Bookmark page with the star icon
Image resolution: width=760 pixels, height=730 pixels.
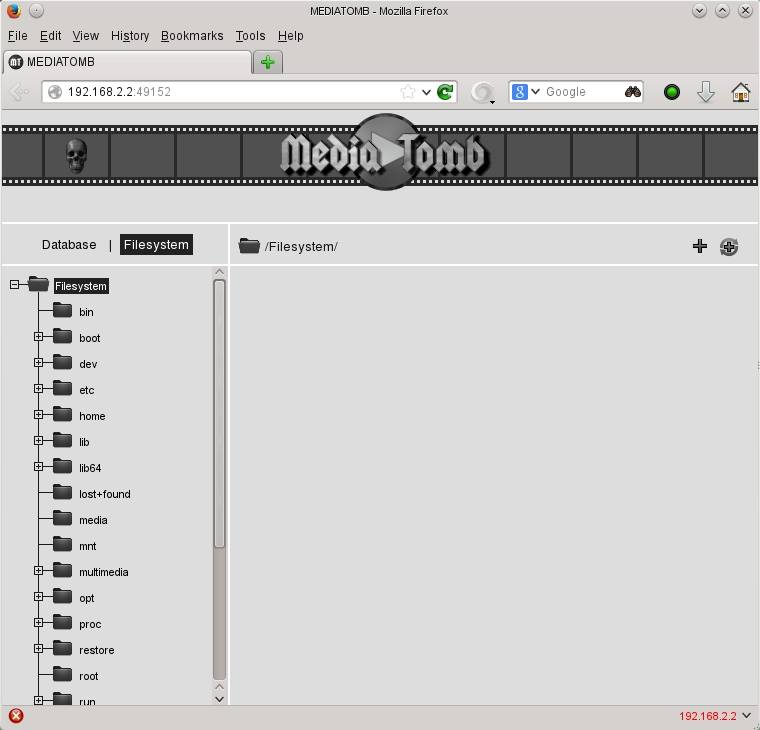coord(408,92)
